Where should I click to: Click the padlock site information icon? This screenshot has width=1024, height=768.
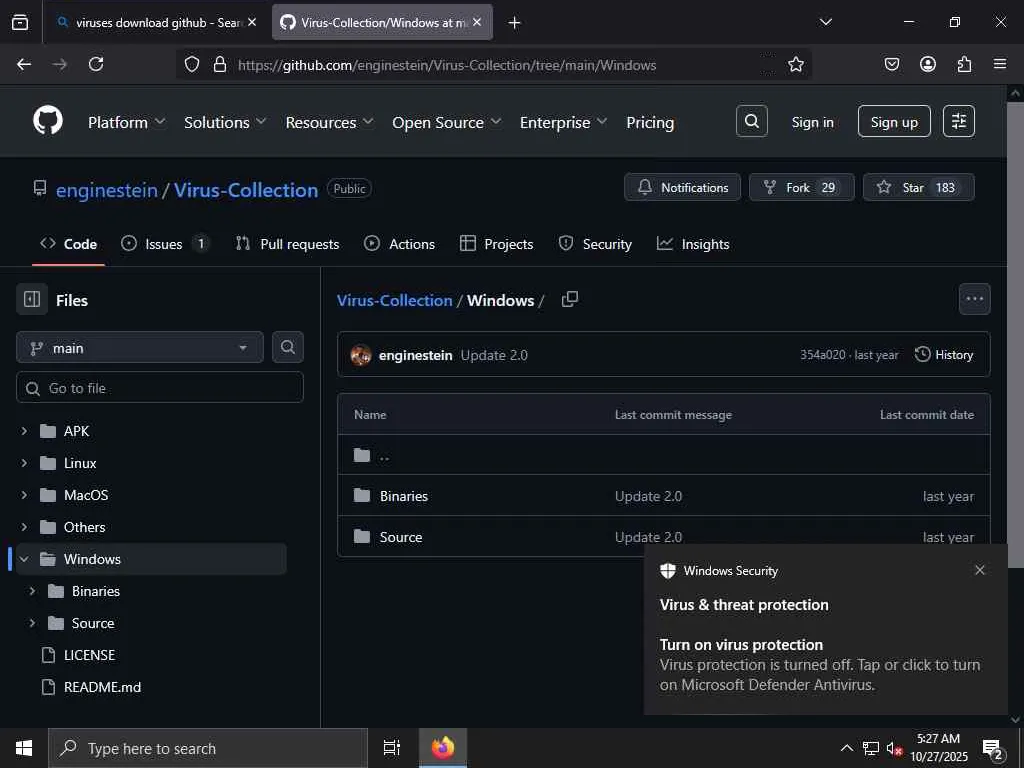tap(220, 64)
